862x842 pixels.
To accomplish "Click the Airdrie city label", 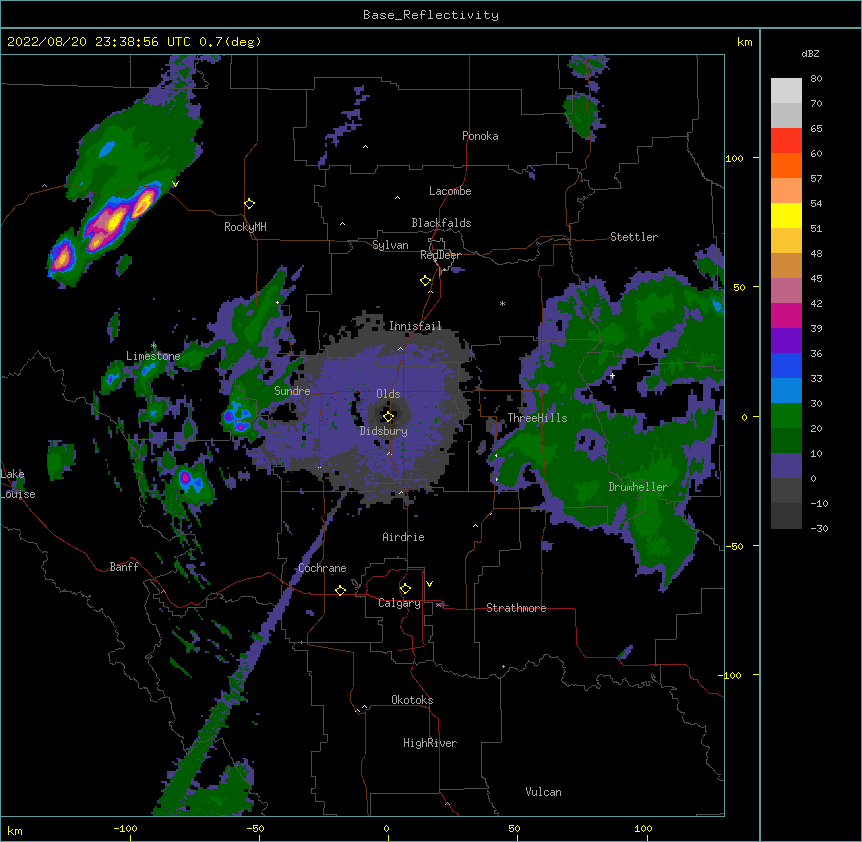I will tap(403, 537).
